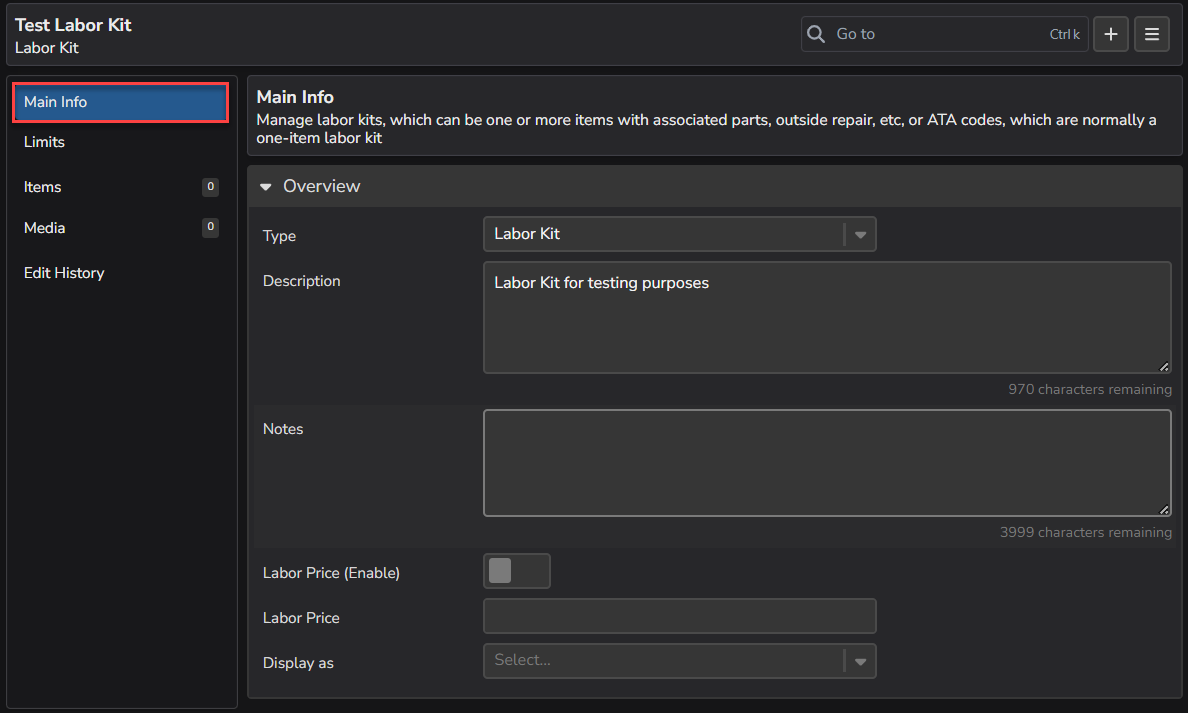
Task: Open the Type combo box
Action: [x=680, y=234]
